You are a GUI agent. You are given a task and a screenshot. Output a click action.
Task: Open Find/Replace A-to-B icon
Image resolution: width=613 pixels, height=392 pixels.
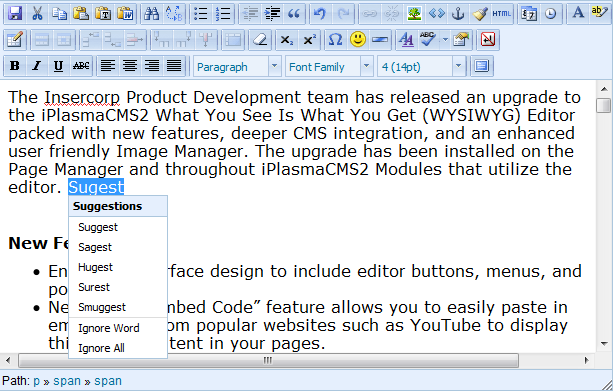pos(174,14)
